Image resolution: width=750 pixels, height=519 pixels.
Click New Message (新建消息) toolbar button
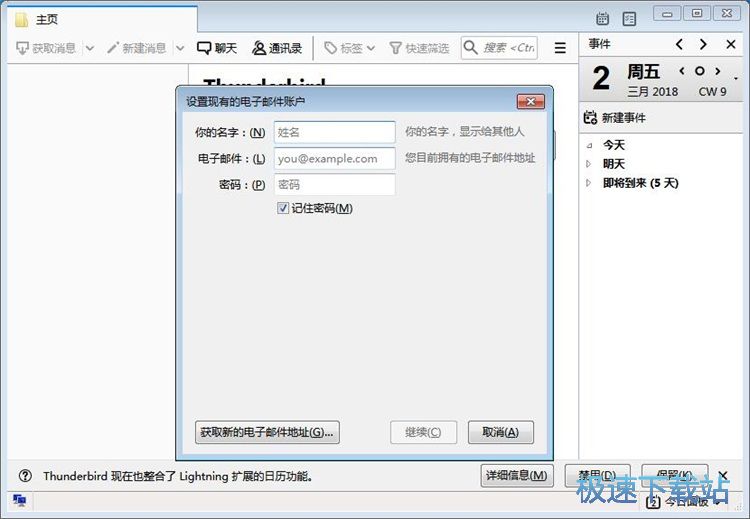click(x=137, y=48)
